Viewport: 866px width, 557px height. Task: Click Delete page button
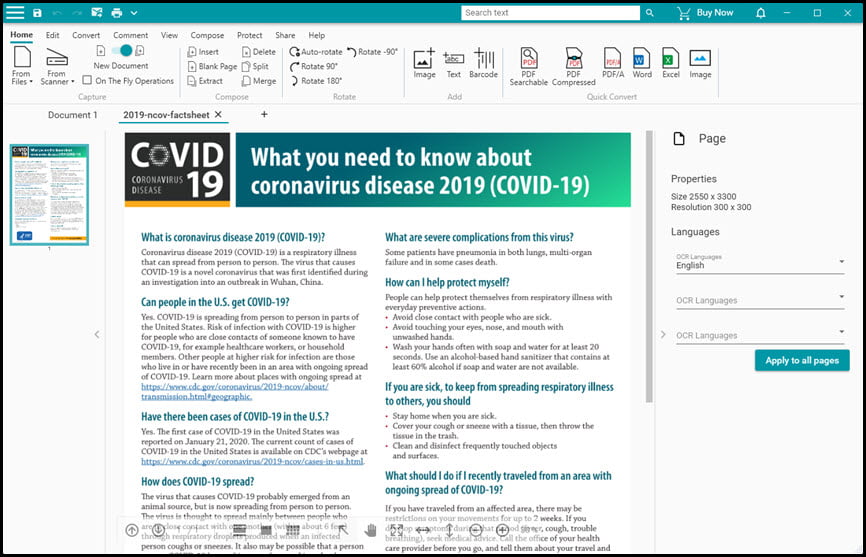tap(258, 51)
